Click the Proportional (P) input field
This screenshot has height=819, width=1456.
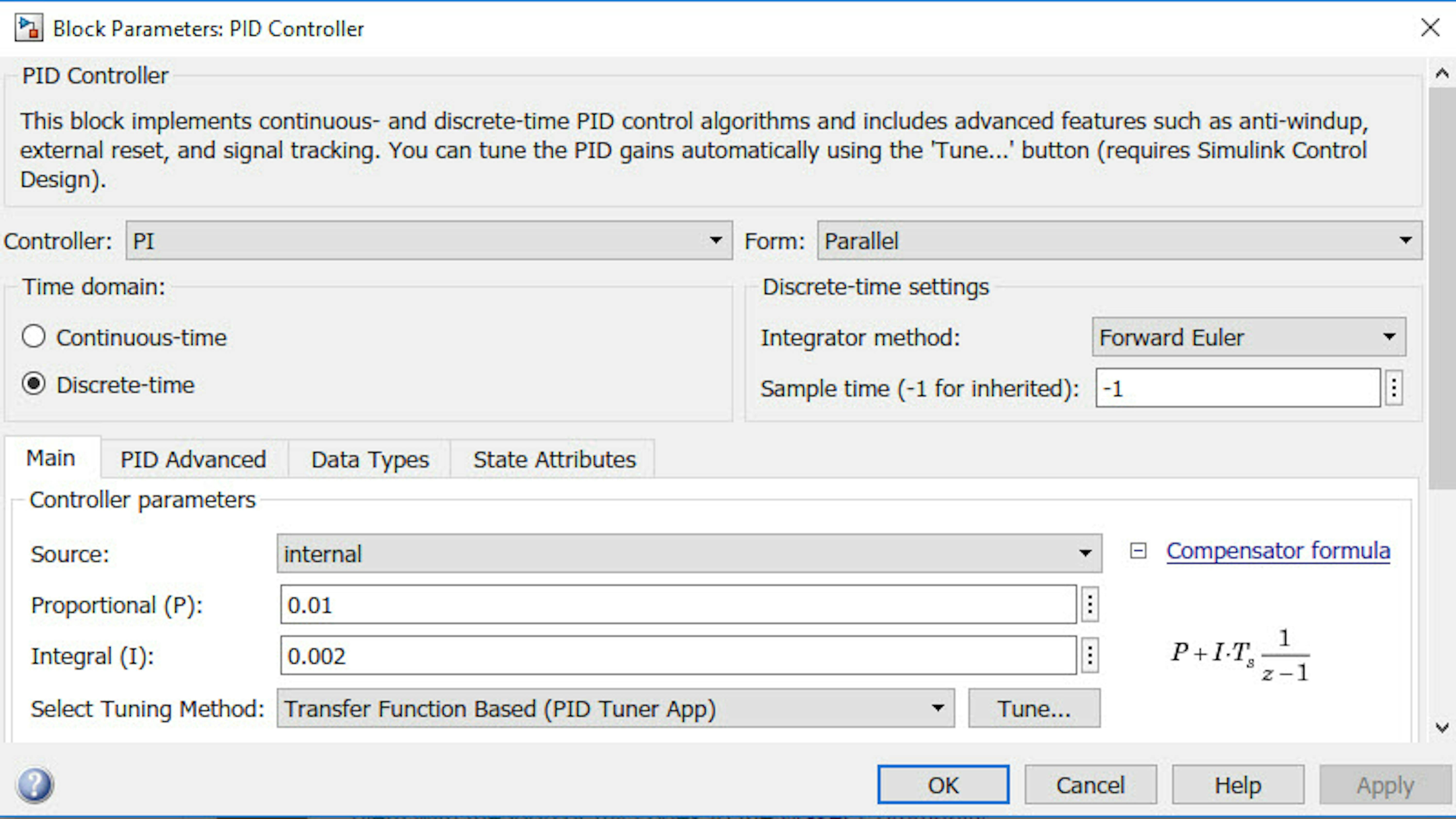(678, 605)
